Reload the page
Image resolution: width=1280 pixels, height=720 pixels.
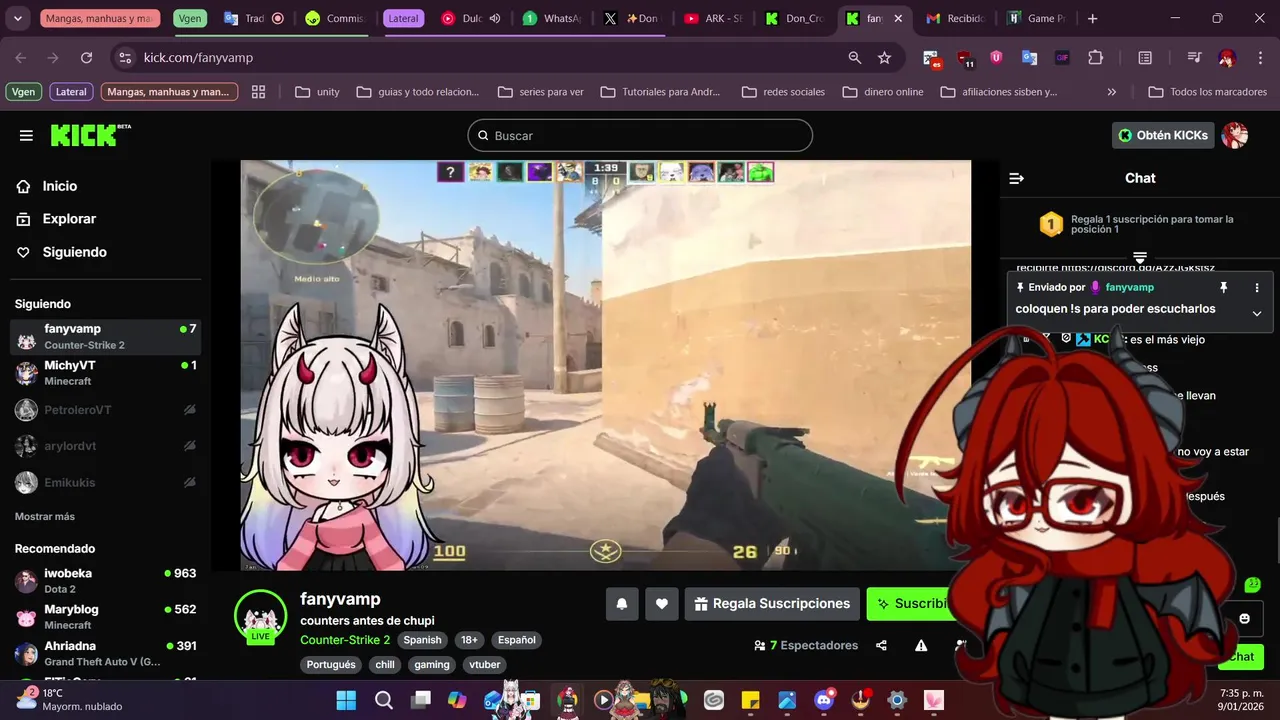[86, 58]
